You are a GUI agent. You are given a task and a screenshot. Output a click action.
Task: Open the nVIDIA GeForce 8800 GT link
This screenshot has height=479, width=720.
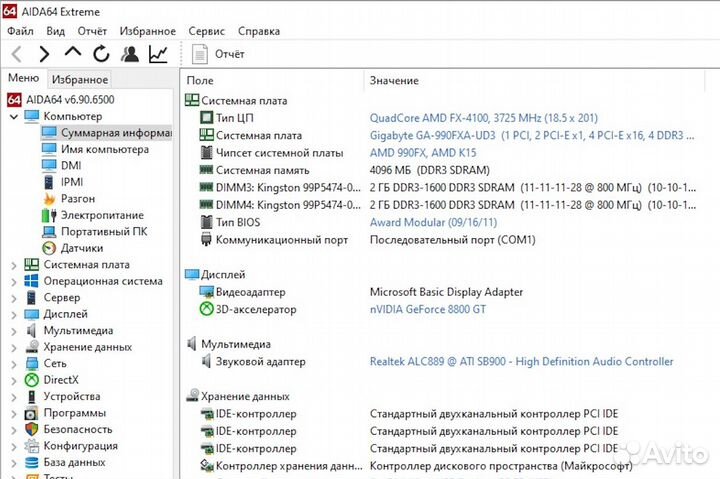coord(428,310)
